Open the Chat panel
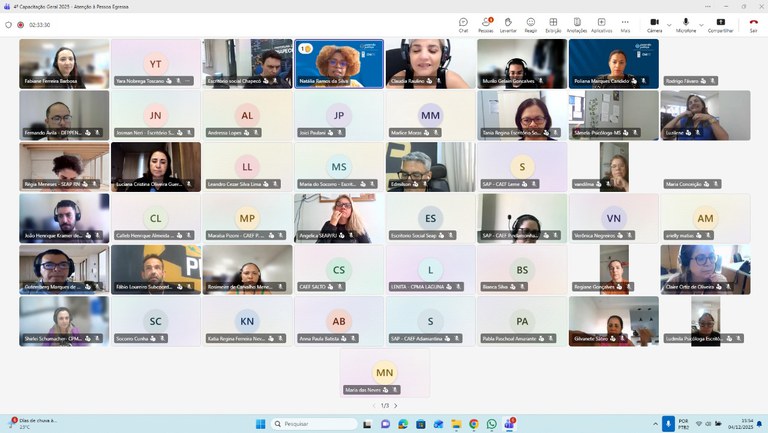Viewport: 768px width, 433px height. [463, 25]
